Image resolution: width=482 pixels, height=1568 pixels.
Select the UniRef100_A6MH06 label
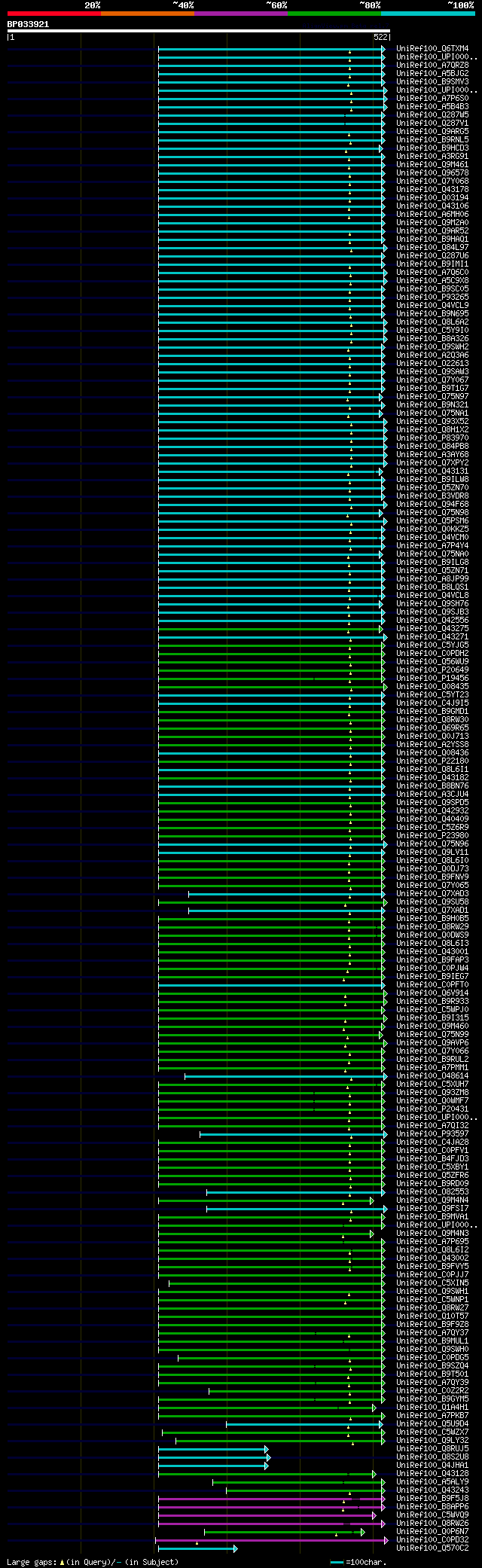pos(432,215)
